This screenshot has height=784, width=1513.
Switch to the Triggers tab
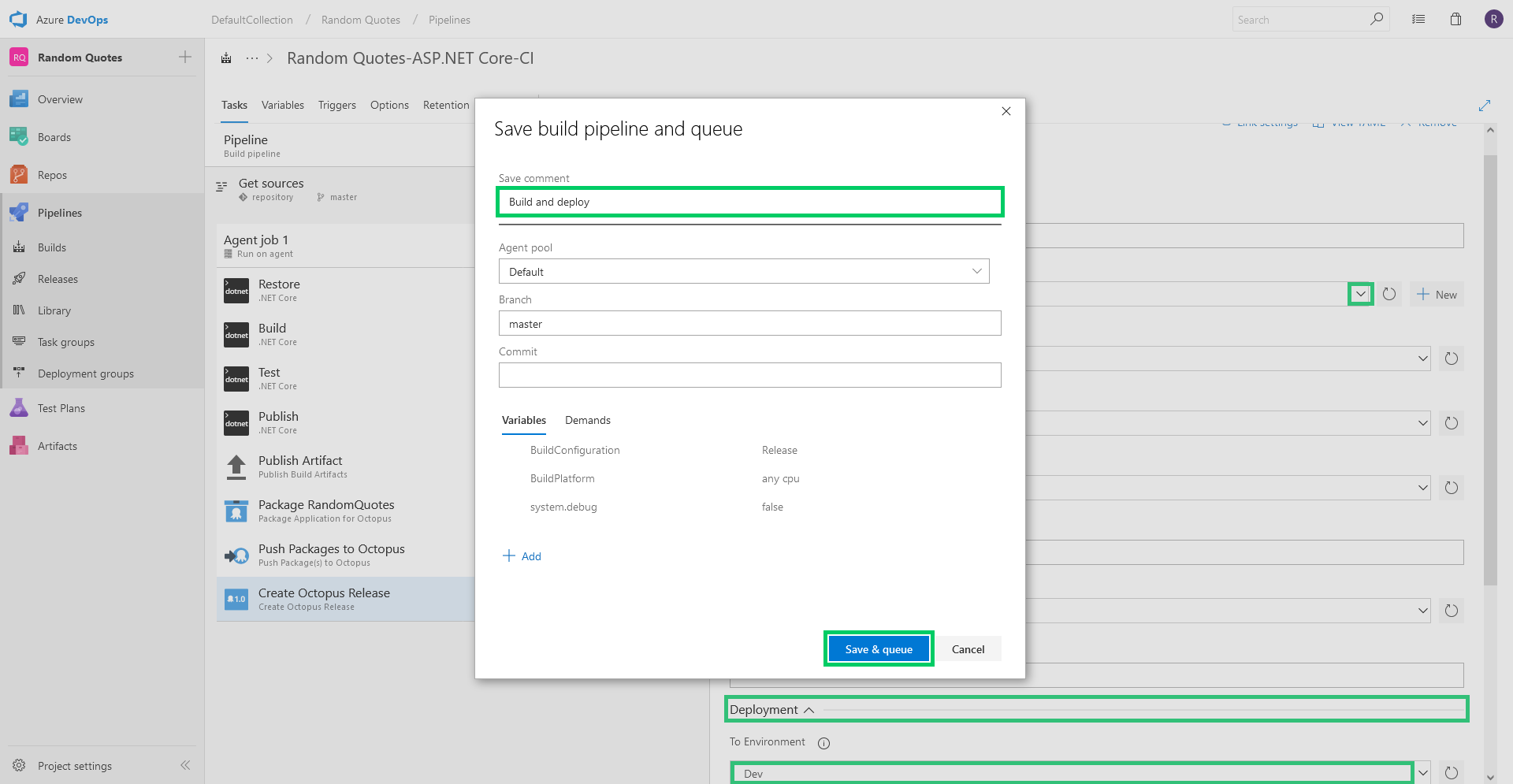coord(337,105)
